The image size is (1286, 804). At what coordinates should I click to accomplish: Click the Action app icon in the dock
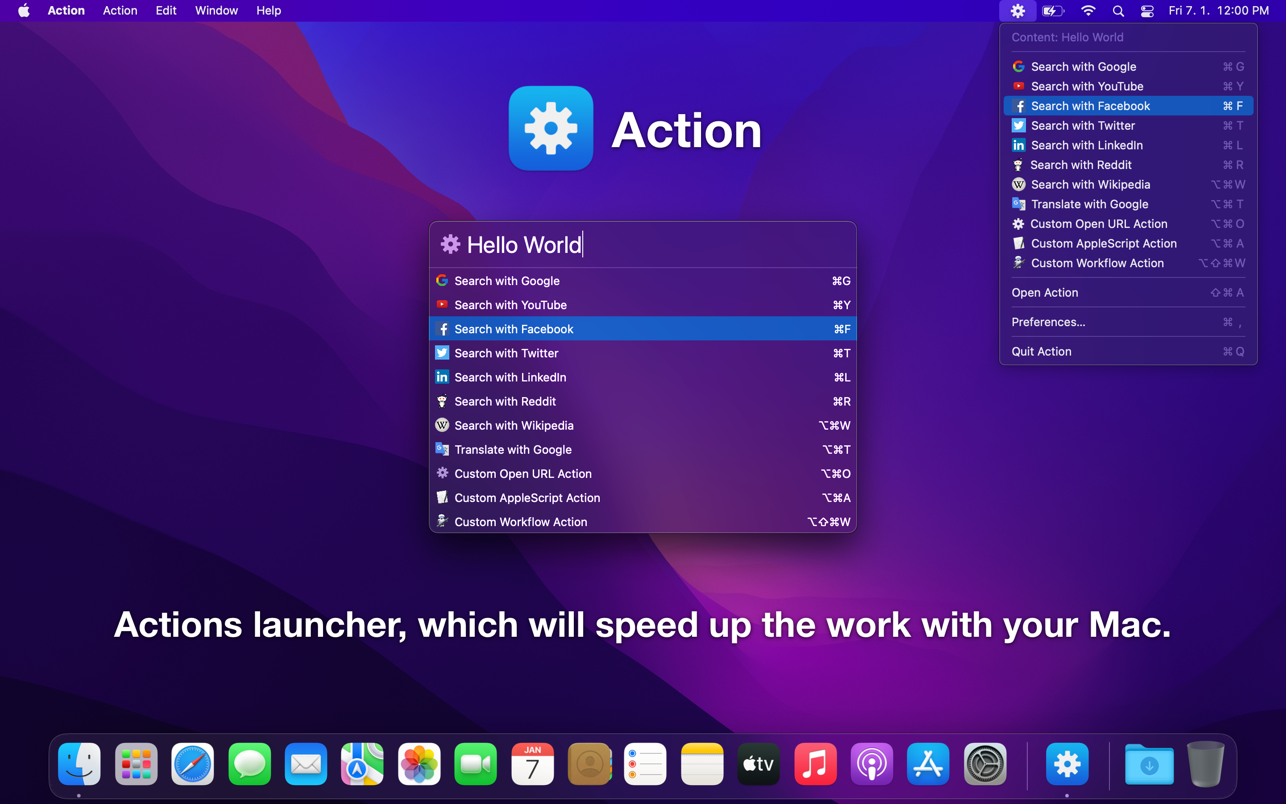(x=1067, y=765)
